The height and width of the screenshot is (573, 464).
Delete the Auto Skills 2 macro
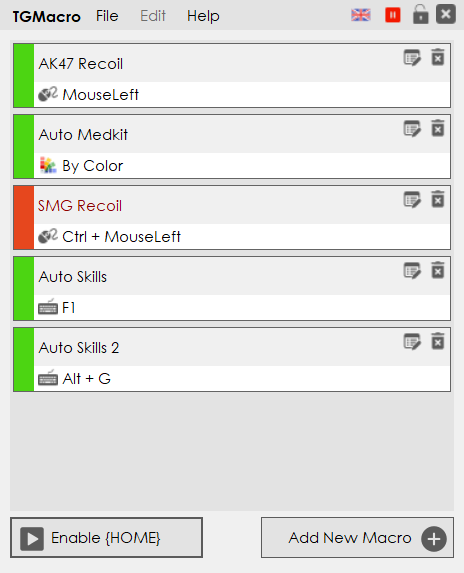(438, 341)
